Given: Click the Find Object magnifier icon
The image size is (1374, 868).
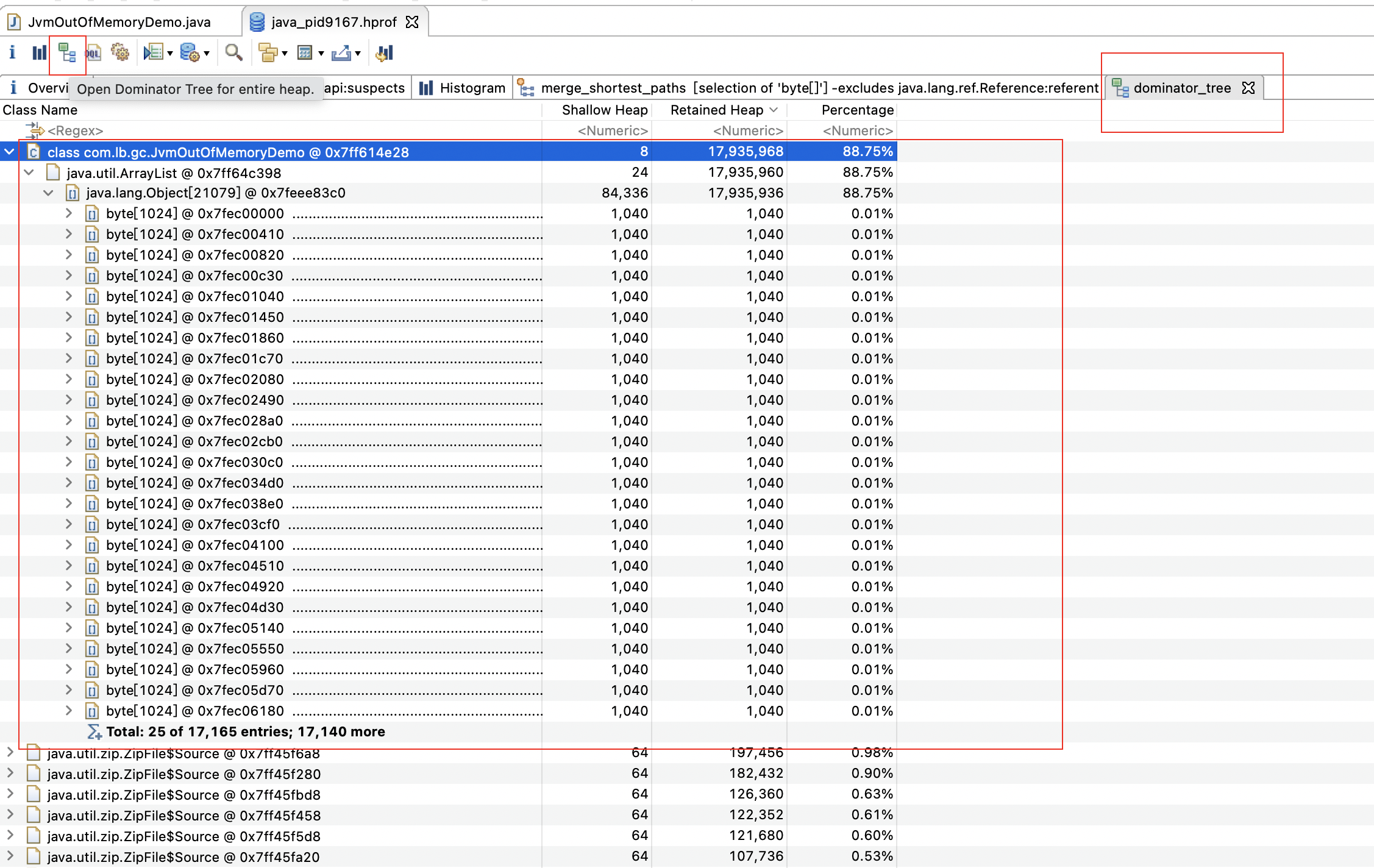Looking at the screenshot, I should point(233,53).
